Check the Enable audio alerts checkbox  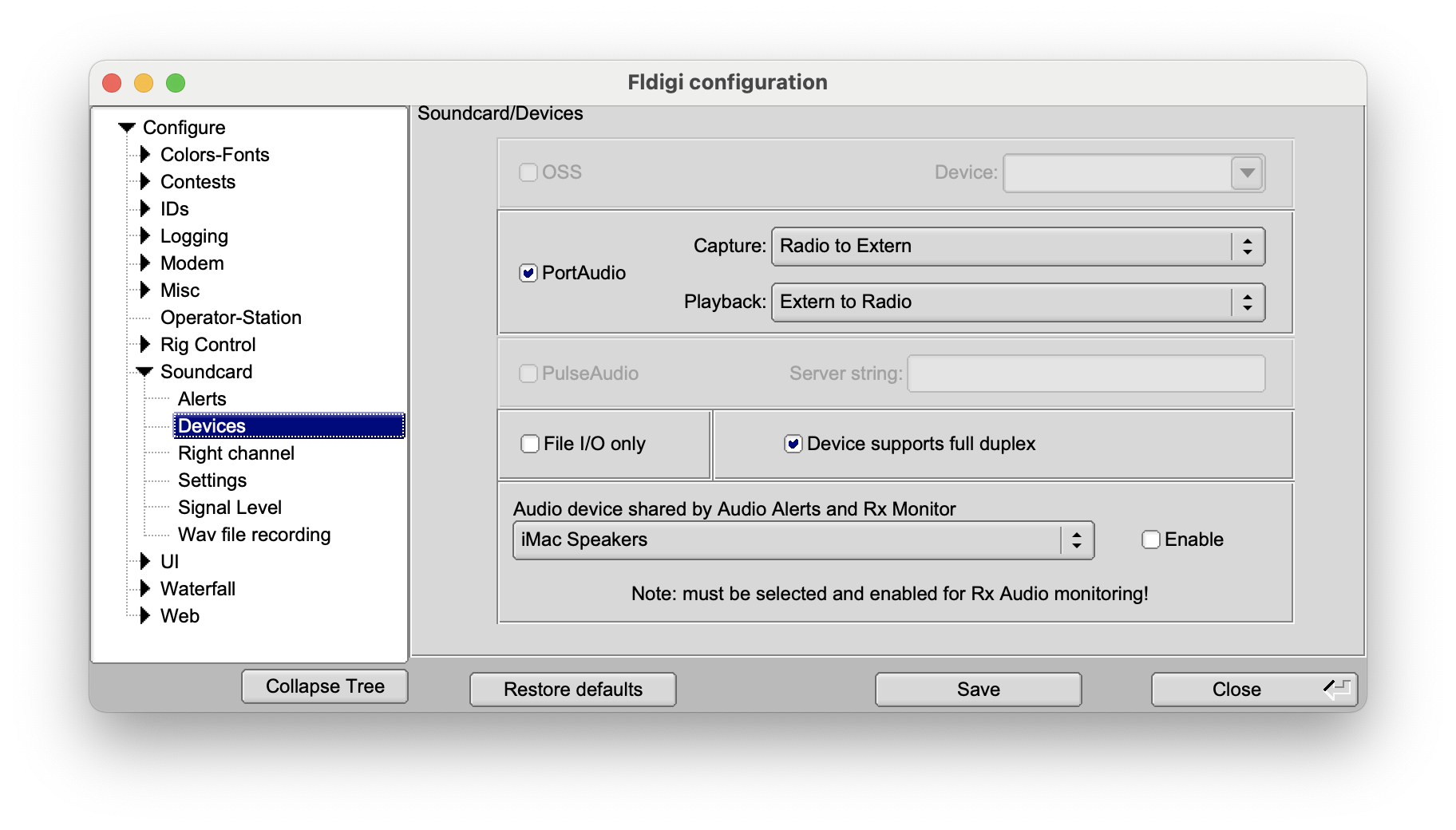click(1151, 539)
